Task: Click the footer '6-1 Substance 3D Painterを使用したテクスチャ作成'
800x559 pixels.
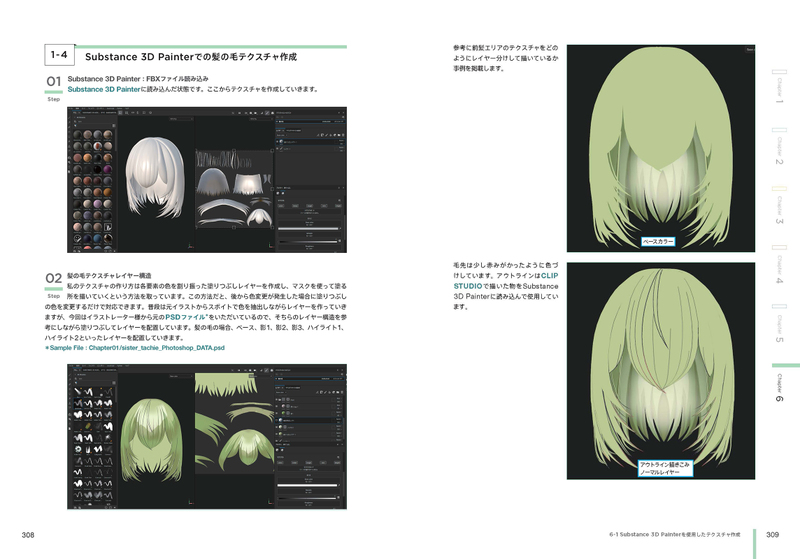Action: (674, 535)
